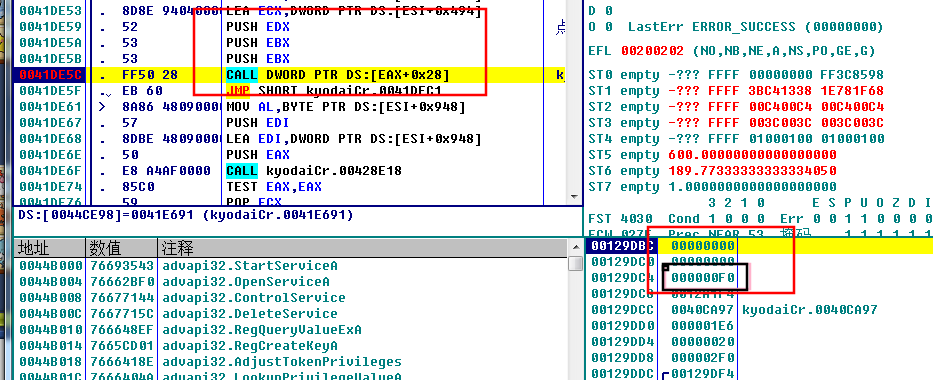This screenshot has height=380, width=933.
Task: Select the FST 4030 register line
Action: (x=759, y=218)
